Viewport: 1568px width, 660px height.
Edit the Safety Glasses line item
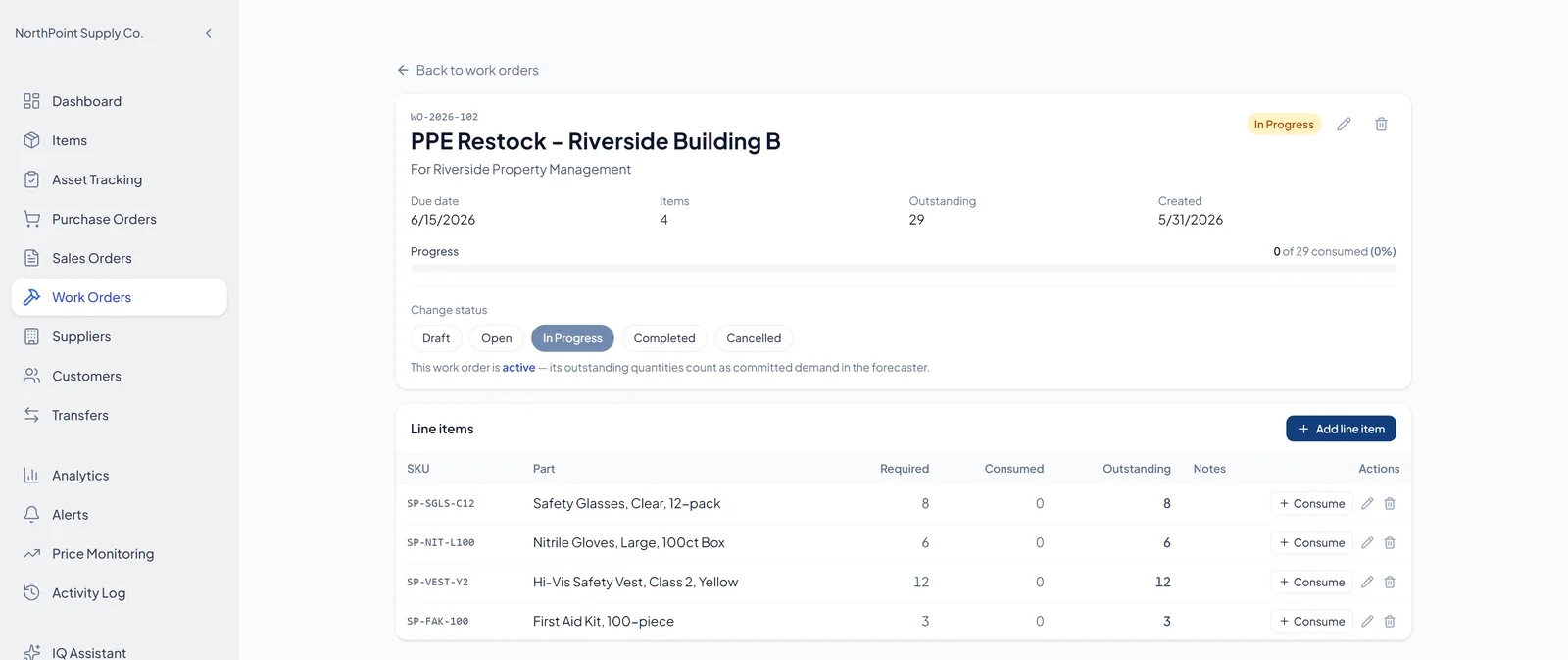1367,503
